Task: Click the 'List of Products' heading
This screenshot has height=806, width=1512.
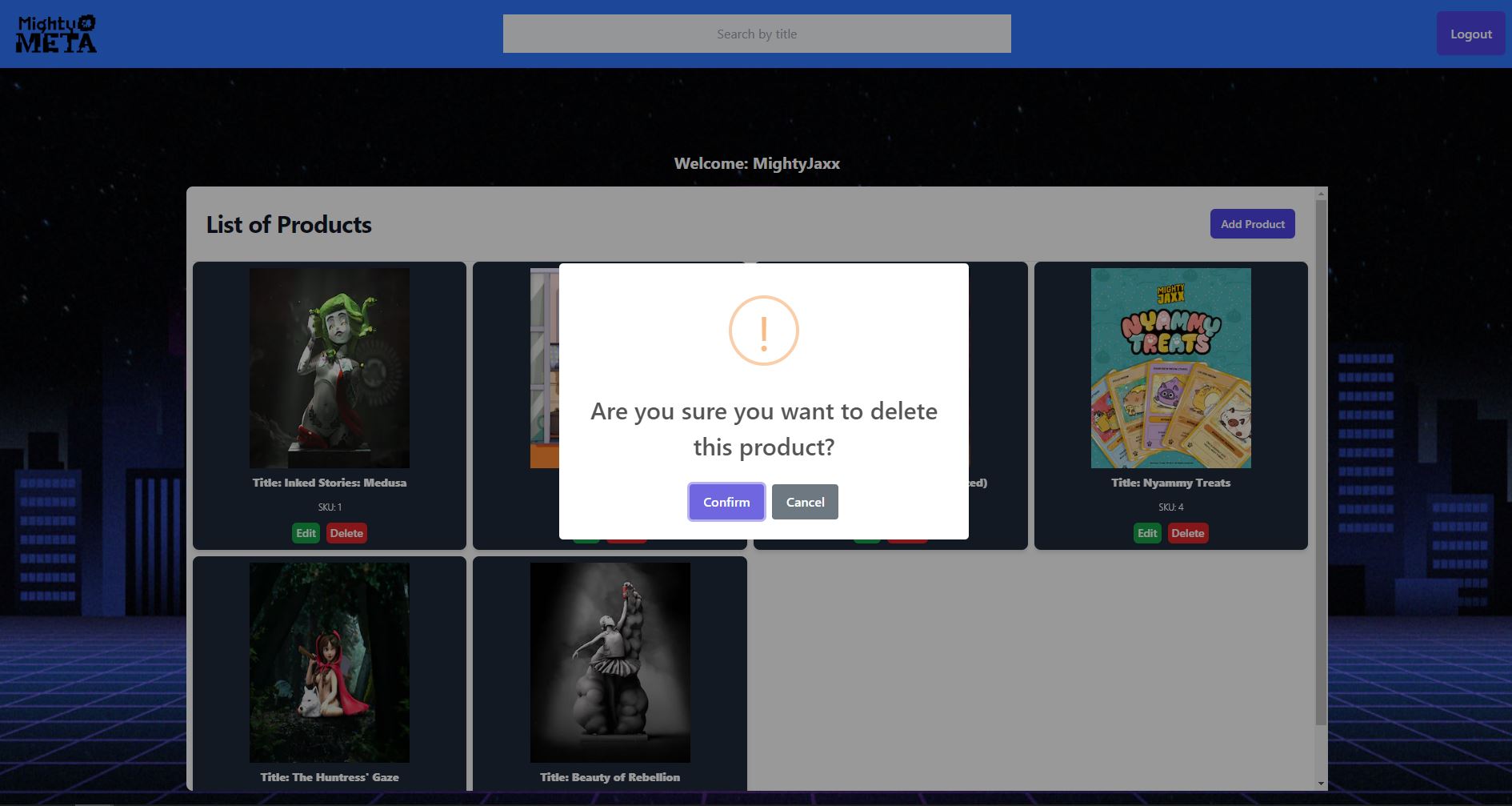Action: (x=289, y=225)
